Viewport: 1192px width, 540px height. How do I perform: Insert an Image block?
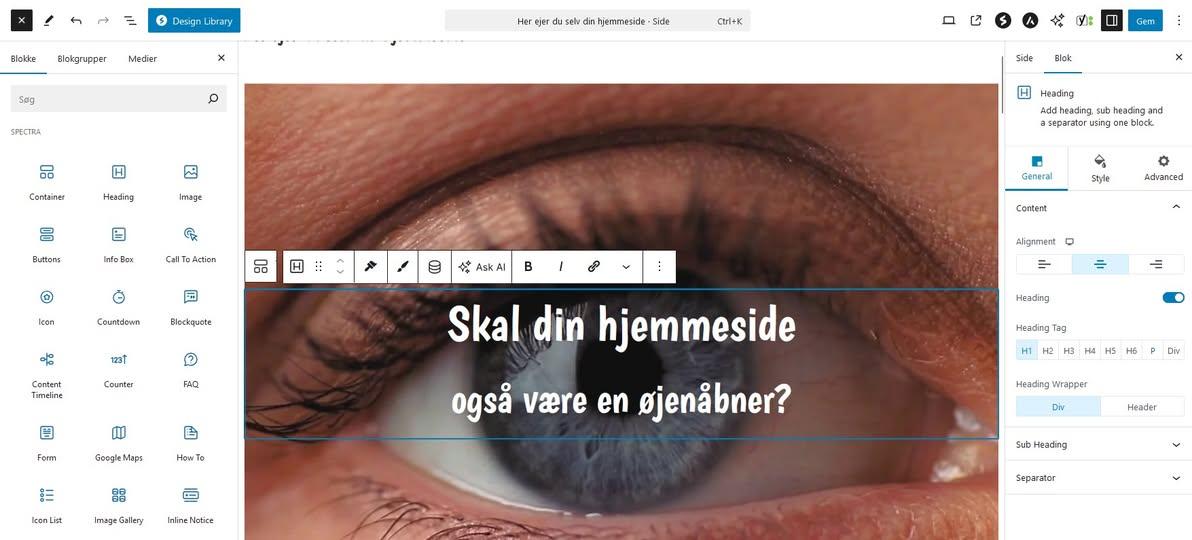pyautogui.click(x=191, y=182)
